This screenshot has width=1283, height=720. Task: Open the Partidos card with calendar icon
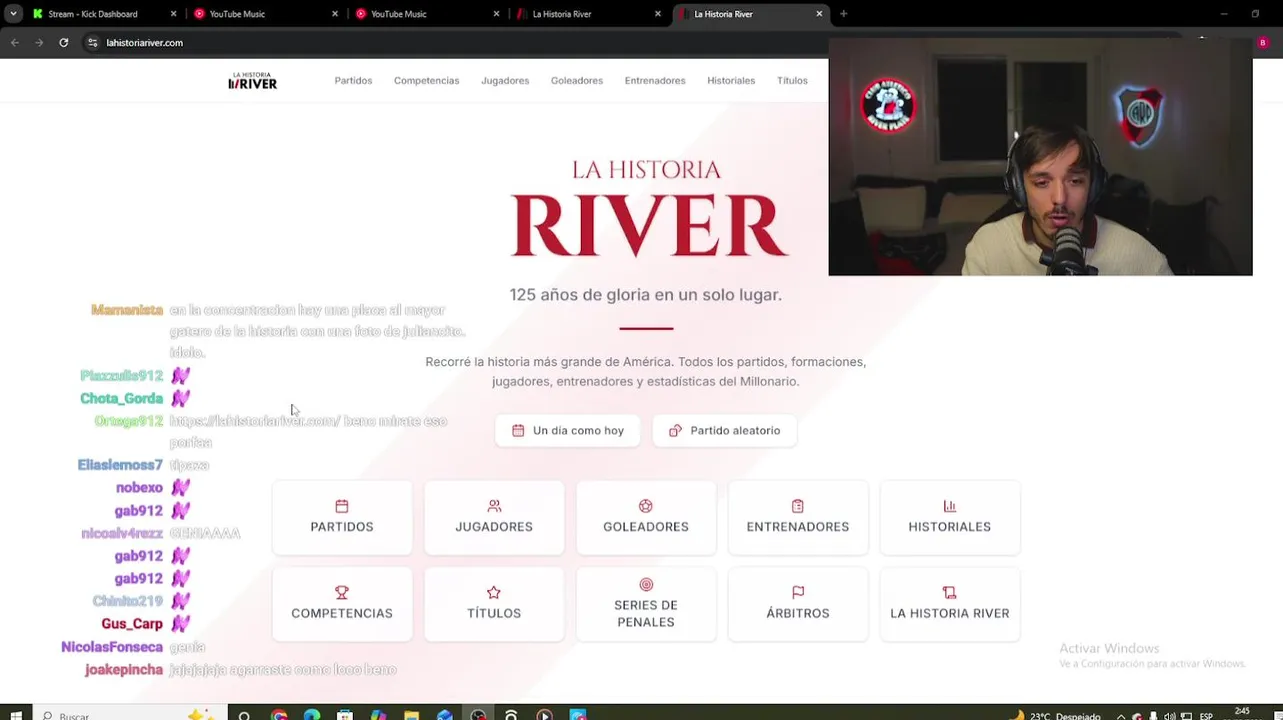coord(342,517)
